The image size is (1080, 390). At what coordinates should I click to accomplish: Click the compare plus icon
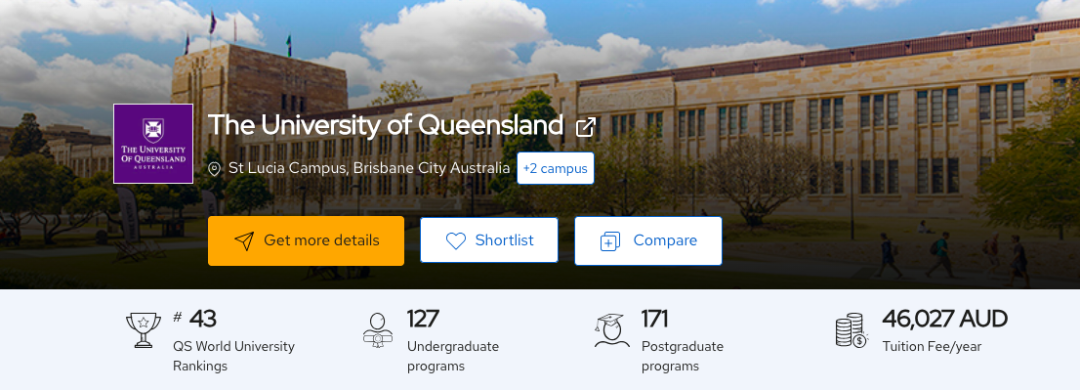coord(610,241)
